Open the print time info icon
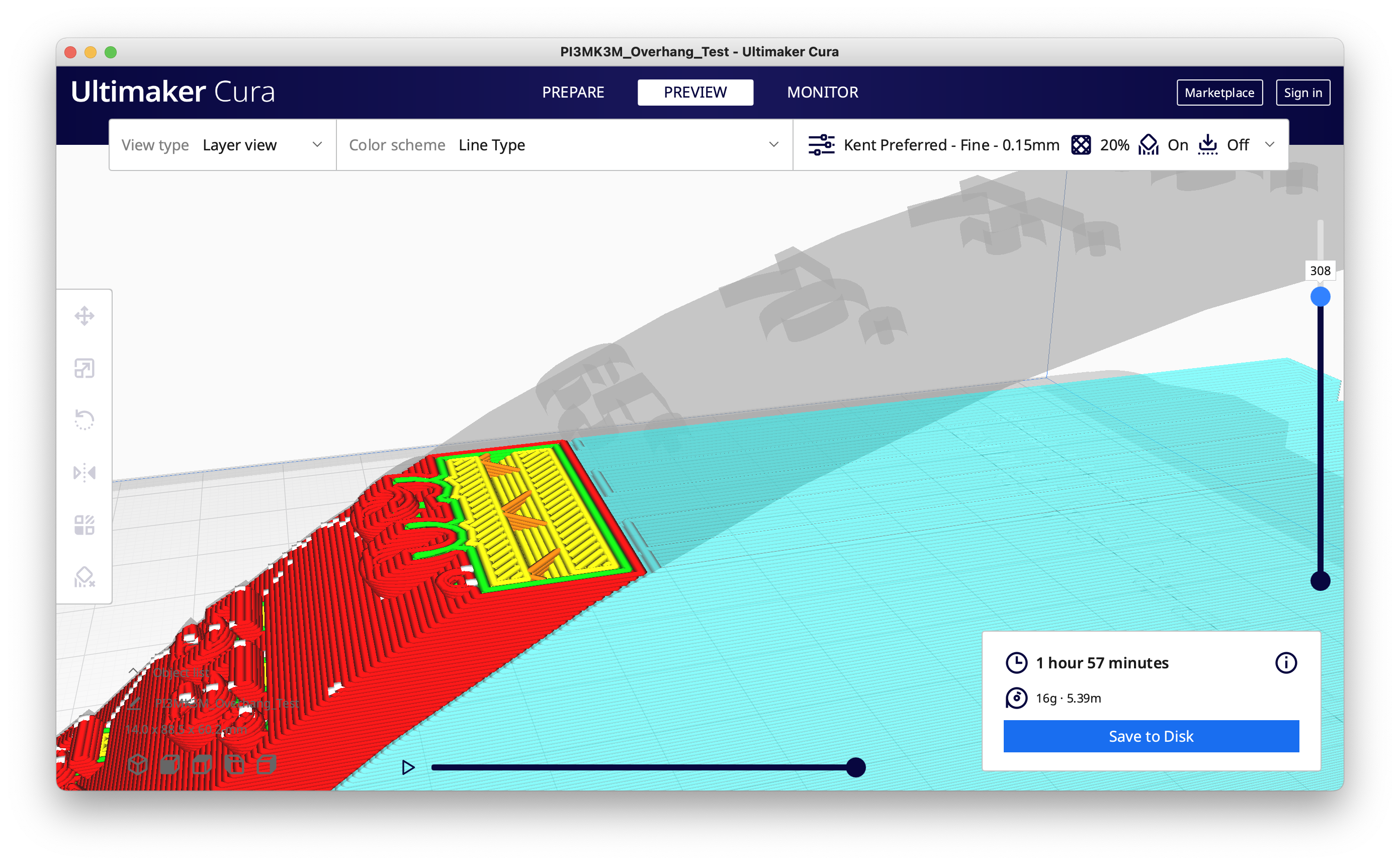This screenshot has height=865, width=1400. 1286,662
